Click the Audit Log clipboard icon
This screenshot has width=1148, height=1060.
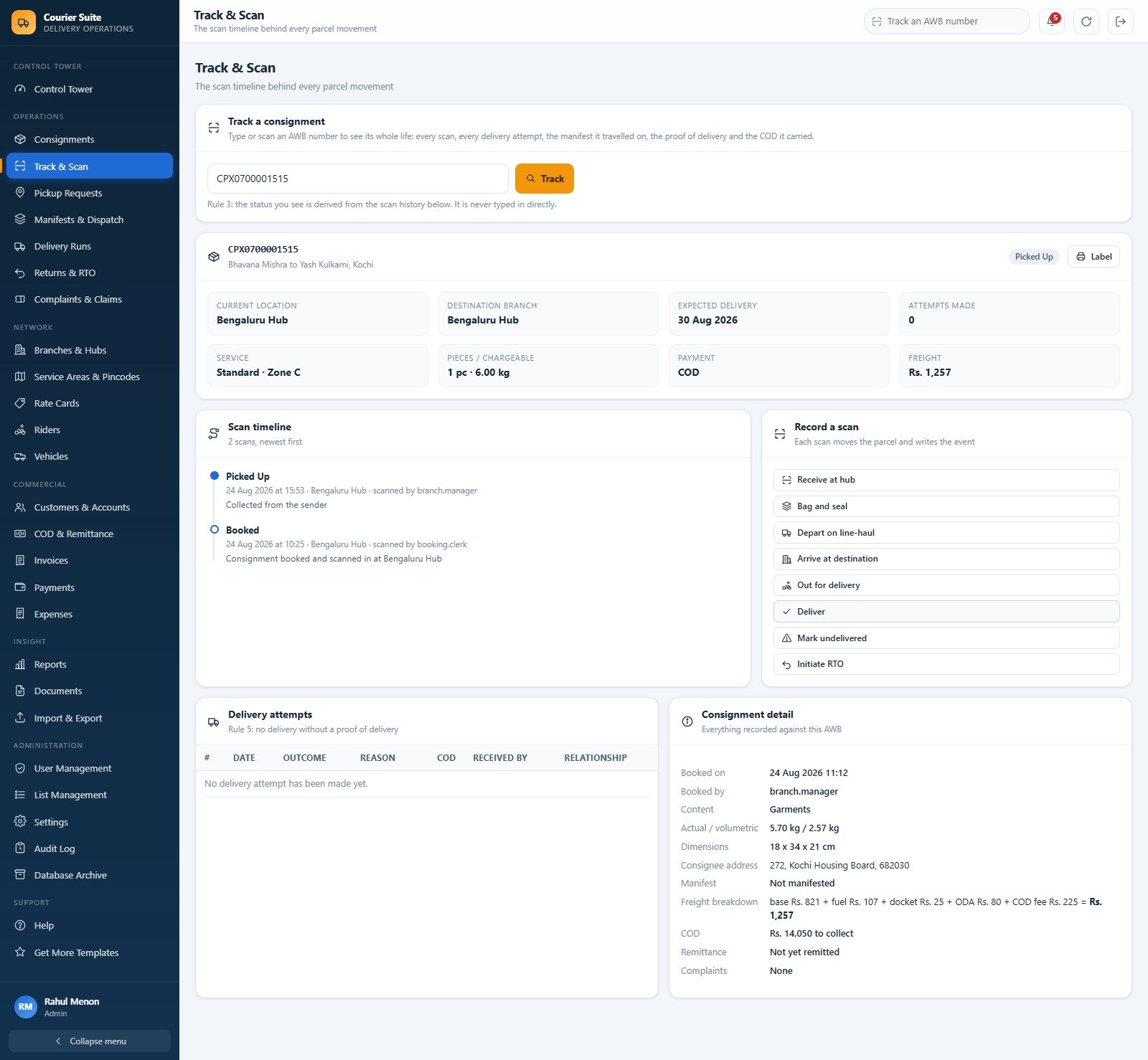point(20,848)
